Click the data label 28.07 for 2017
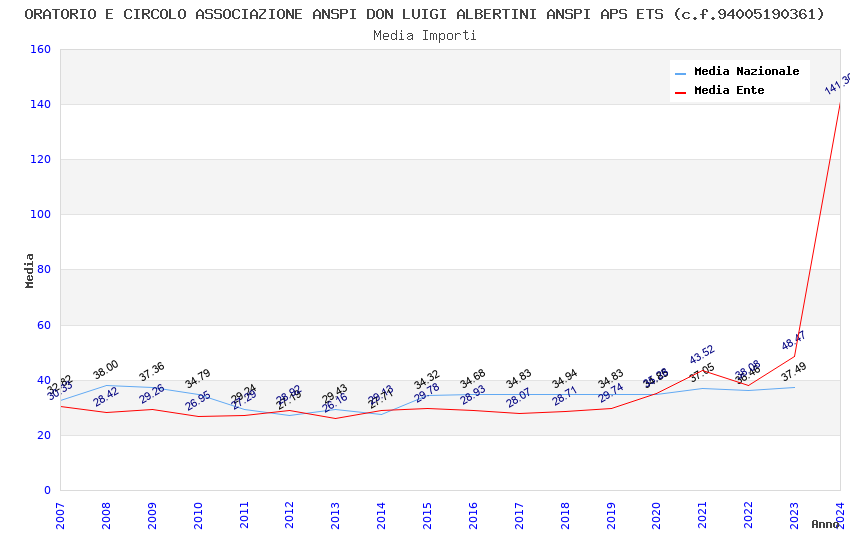Screen dimensions: 850x550 pos(519,398)
